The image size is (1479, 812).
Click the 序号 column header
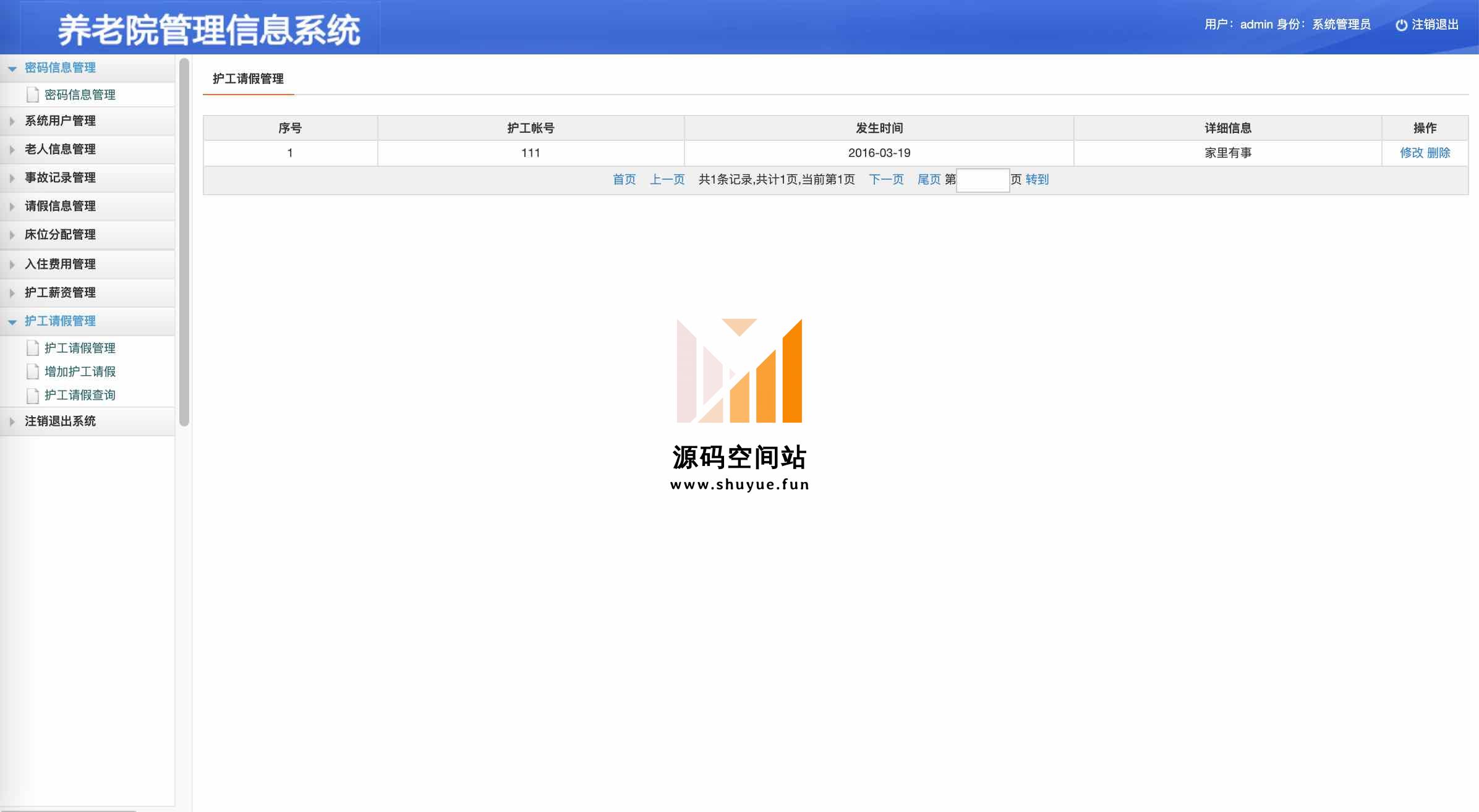(290, 128)
